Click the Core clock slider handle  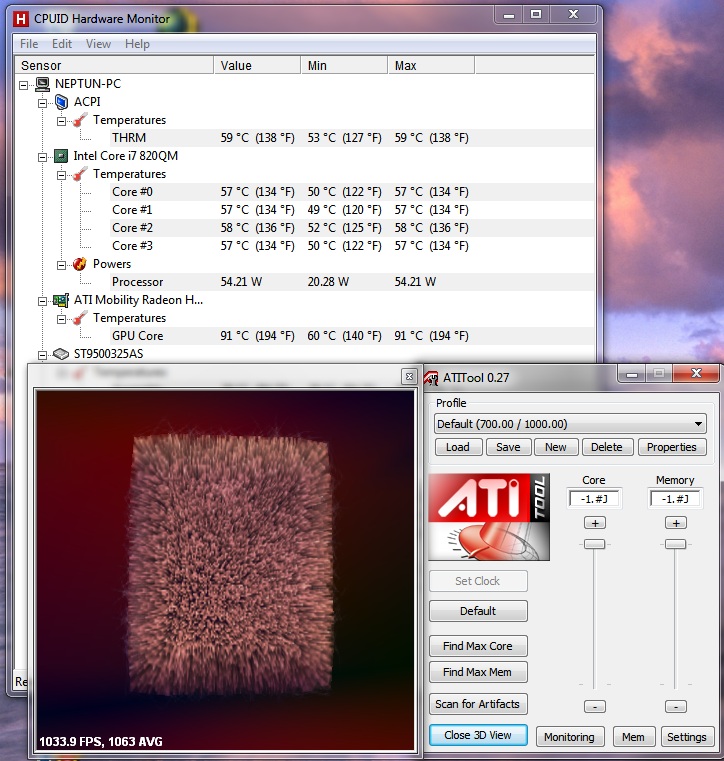594,544
